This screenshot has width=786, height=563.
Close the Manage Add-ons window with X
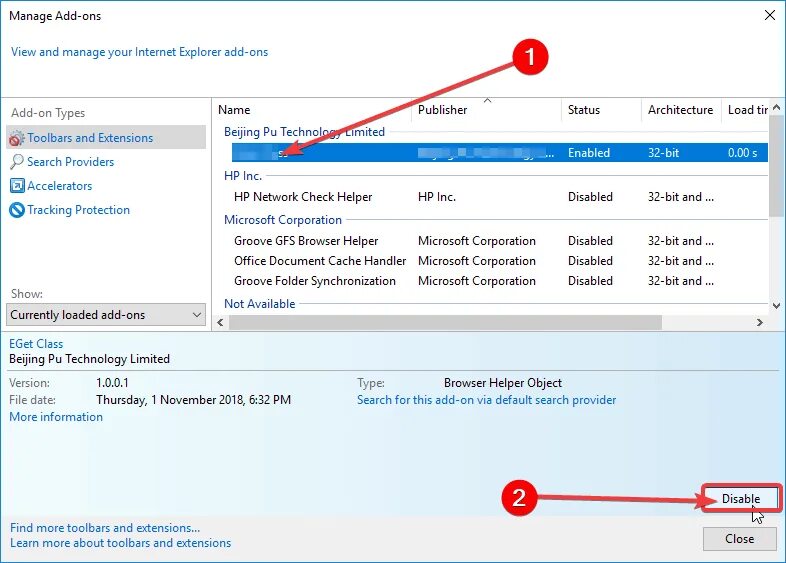coord(770,15)
